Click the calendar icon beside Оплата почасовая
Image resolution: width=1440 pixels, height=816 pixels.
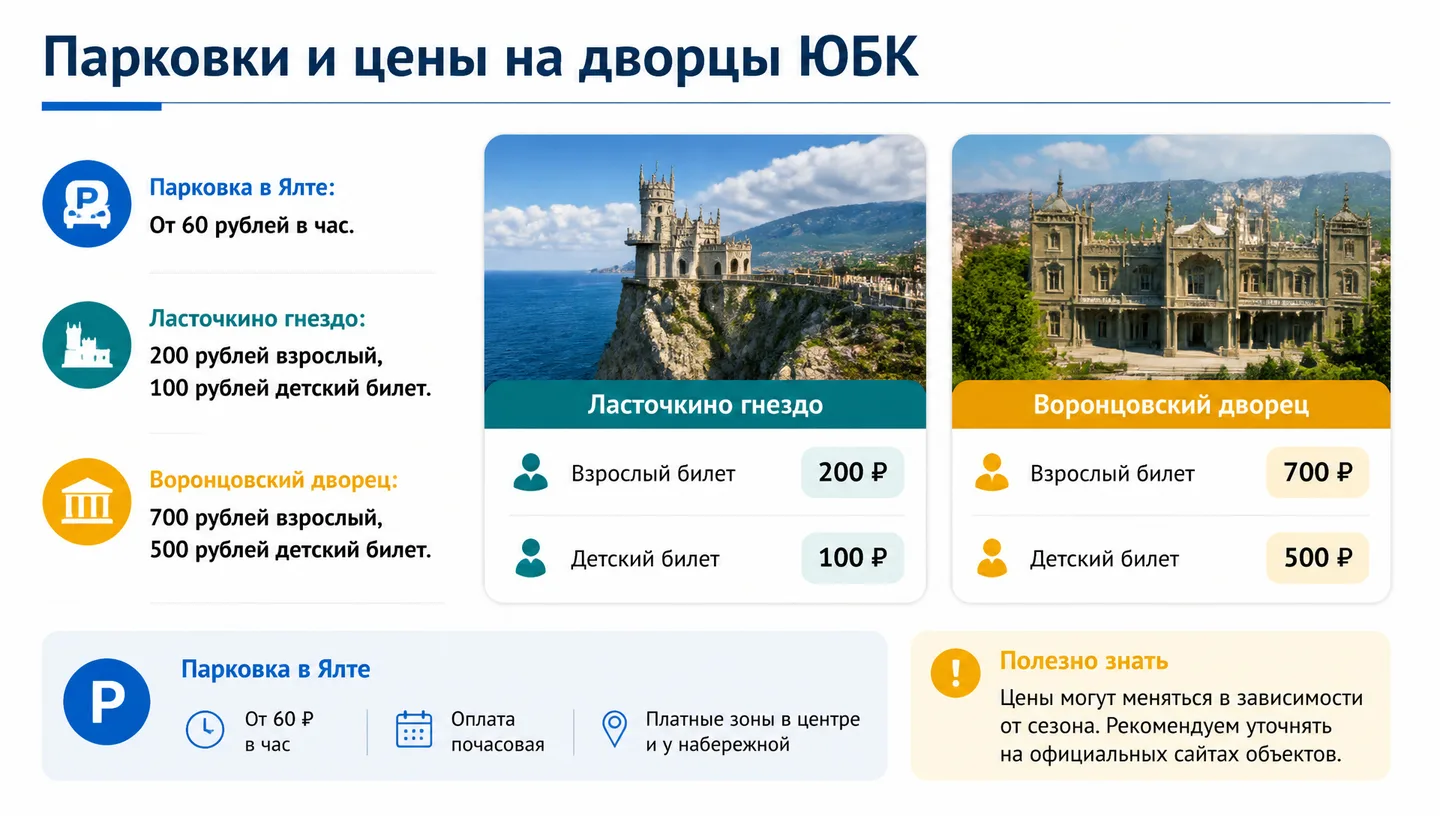(414, 730)
